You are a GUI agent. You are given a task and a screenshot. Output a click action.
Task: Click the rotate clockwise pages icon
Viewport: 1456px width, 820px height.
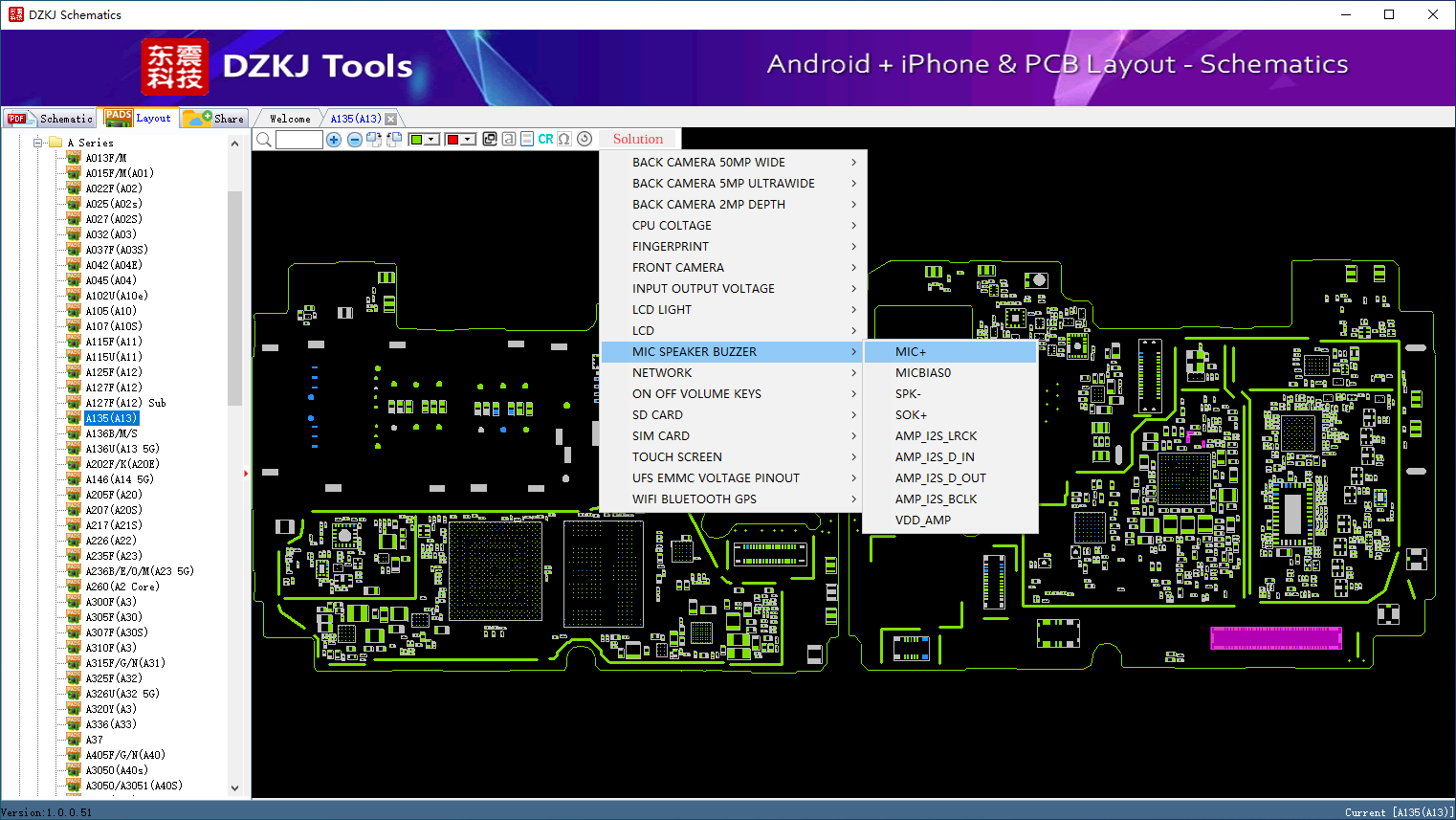pyautogui.click(x=374, y=140)
